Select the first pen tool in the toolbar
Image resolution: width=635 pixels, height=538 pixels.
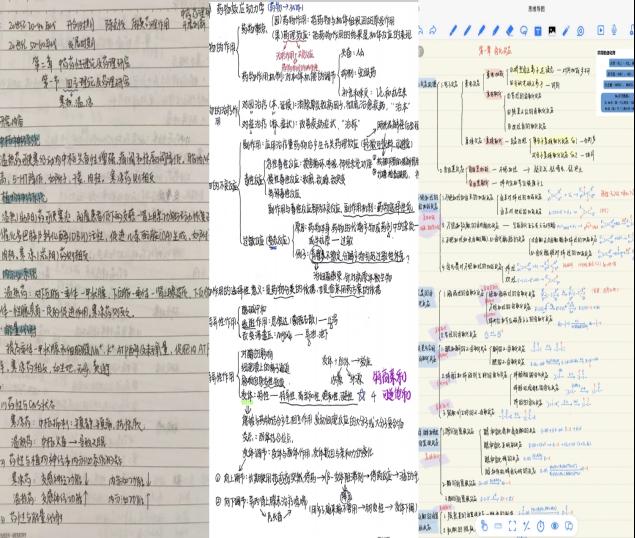(452, 31)
